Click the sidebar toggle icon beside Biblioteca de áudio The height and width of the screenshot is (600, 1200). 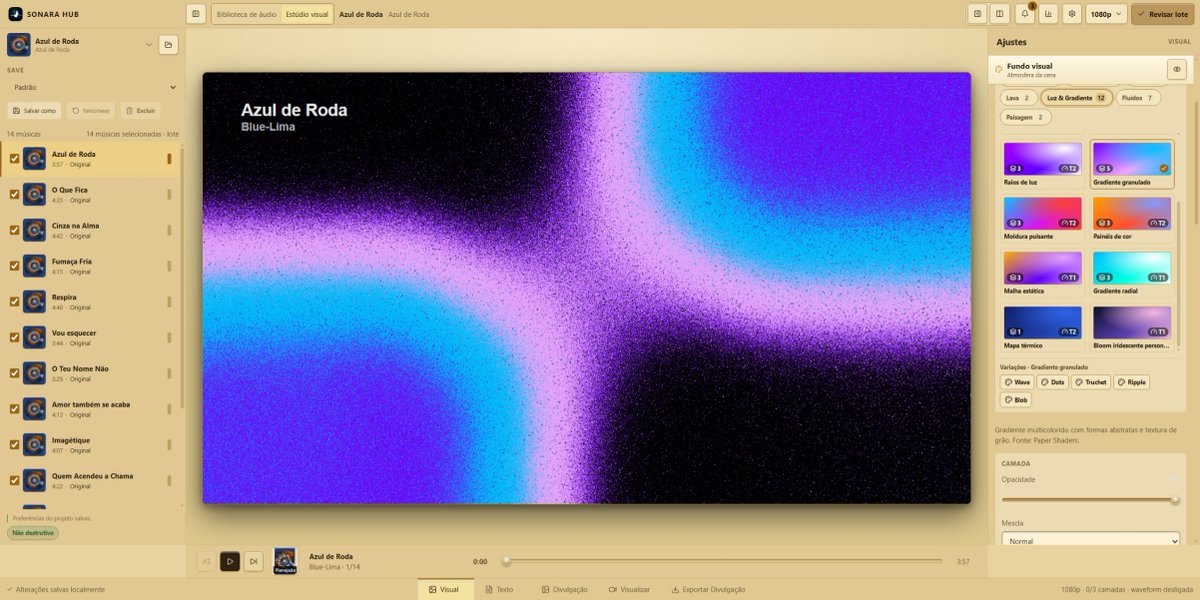[196, 14]
